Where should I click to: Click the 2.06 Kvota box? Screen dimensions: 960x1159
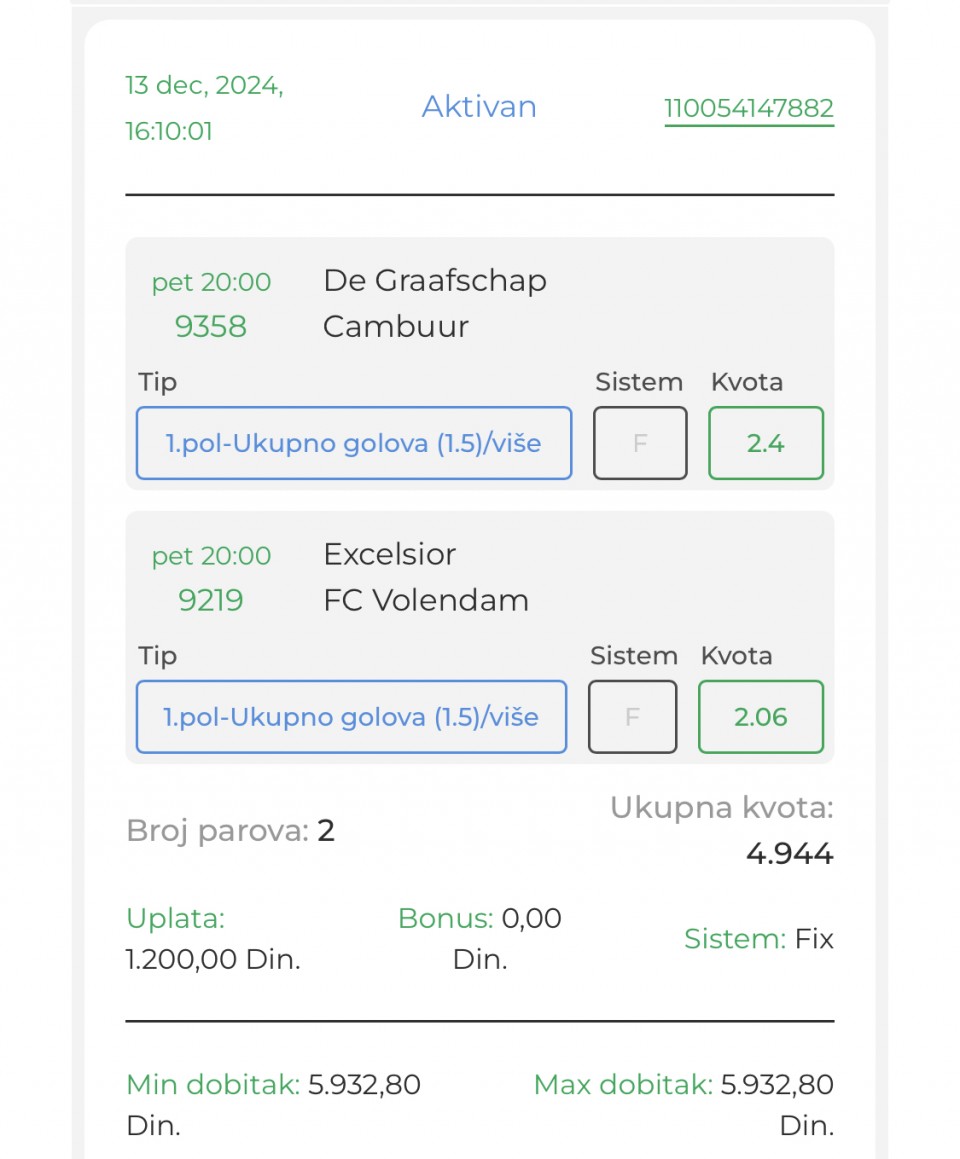760,717
